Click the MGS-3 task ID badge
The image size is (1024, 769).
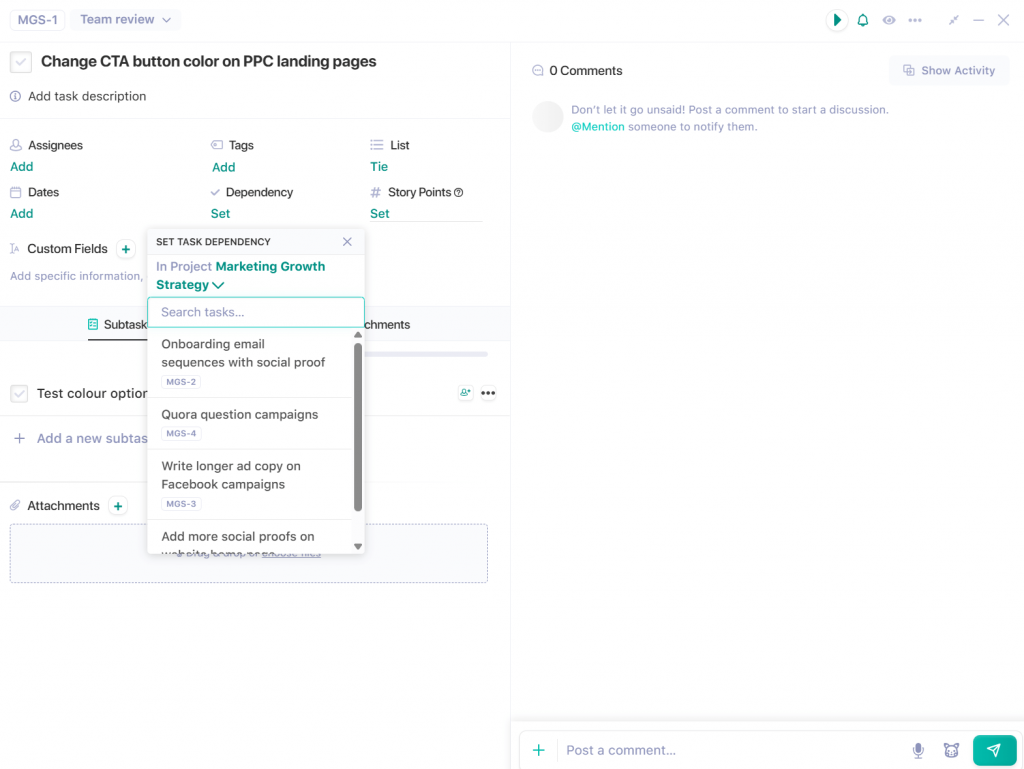[x=181, y=504]
